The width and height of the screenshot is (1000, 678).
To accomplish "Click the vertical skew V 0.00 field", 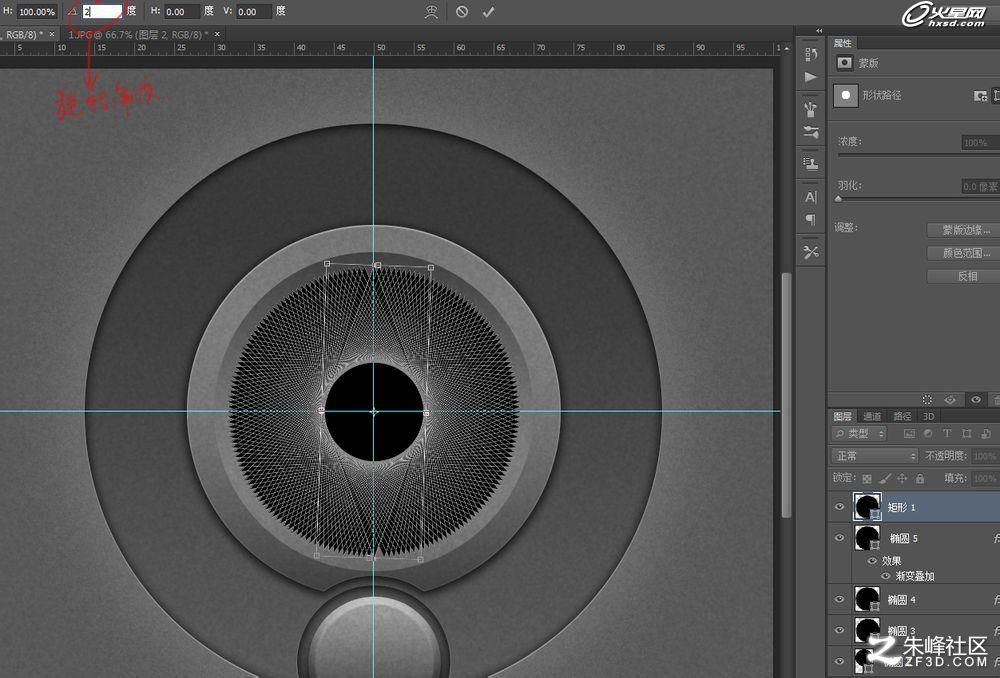I will 254,11.
